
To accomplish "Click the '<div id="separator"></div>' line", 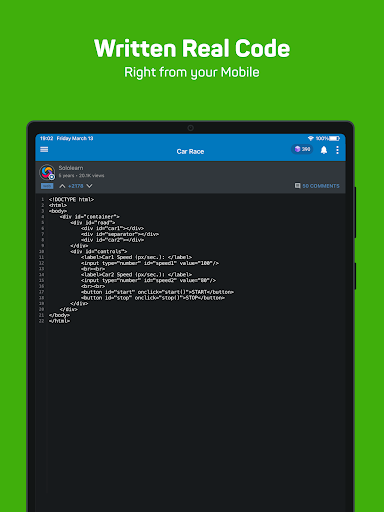I will click(x=120, y=234).
